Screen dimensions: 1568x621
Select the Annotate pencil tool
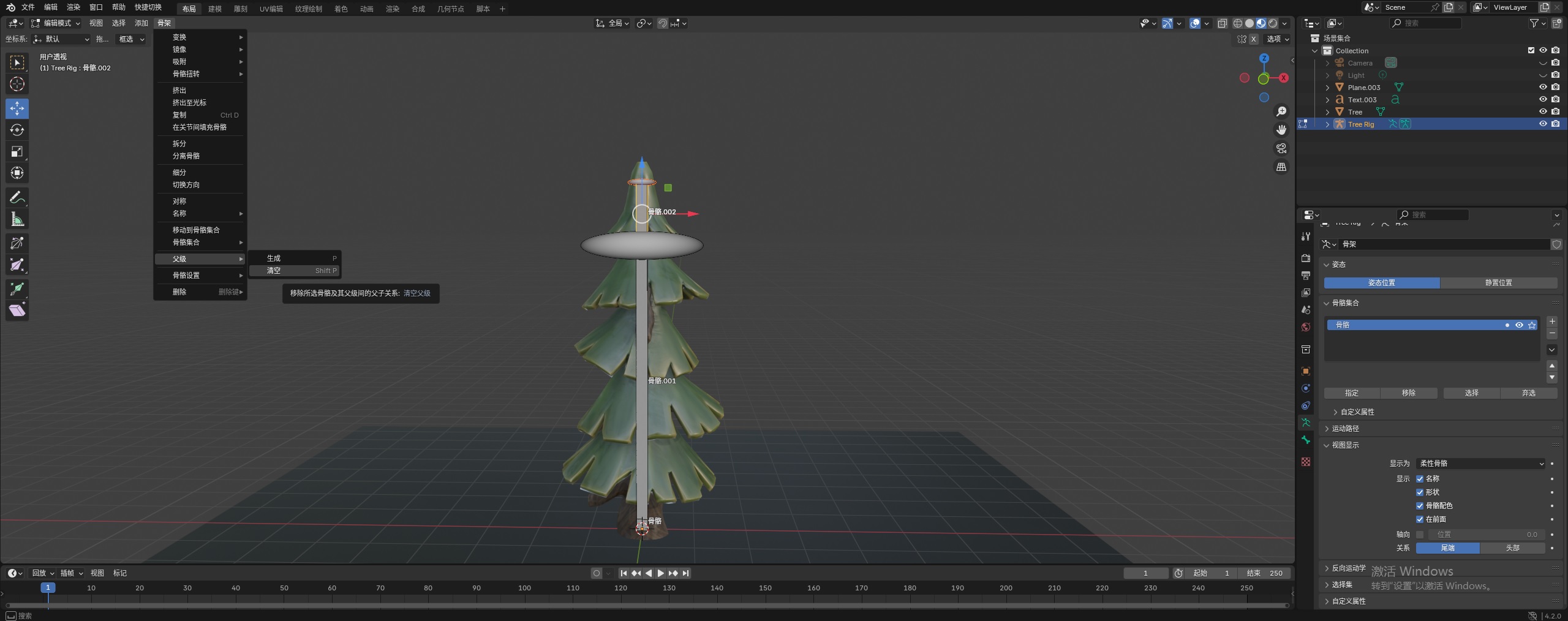click(x=17, y=197)
